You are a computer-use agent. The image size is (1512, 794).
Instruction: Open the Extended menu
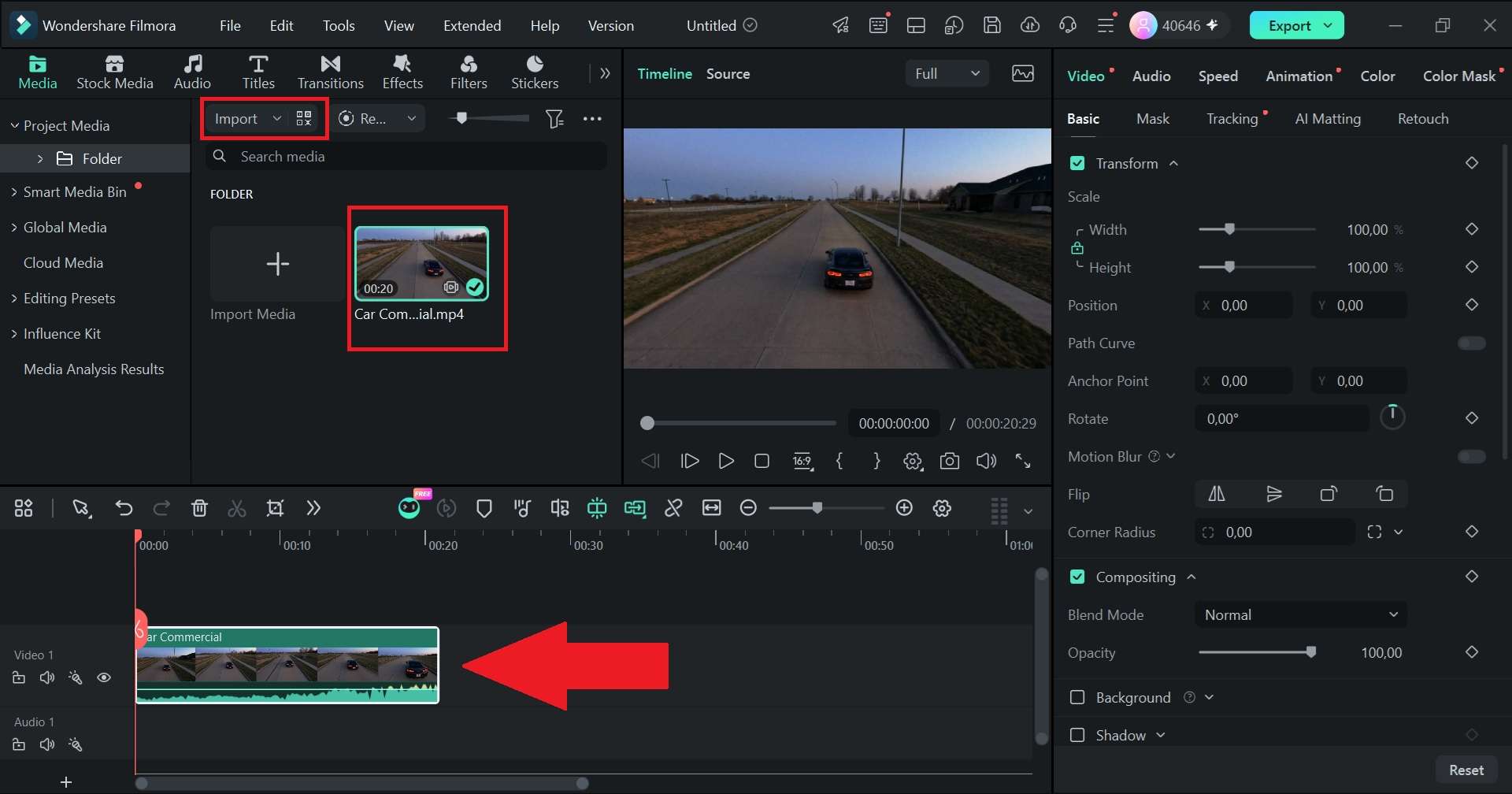tap(472, 25)
